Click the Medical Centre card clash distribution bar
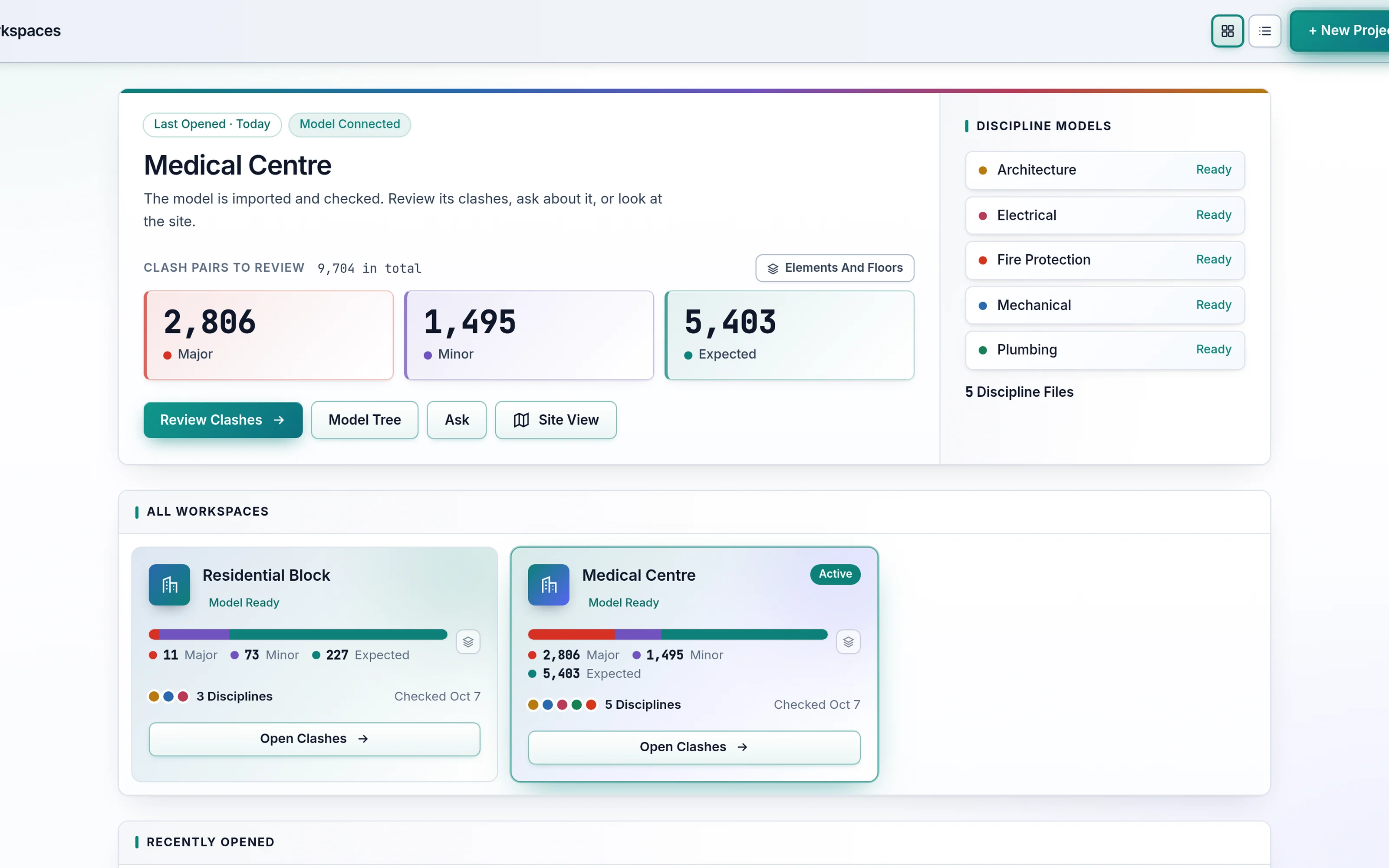This screenshot has height=868, width=1389. pos(678,635)
